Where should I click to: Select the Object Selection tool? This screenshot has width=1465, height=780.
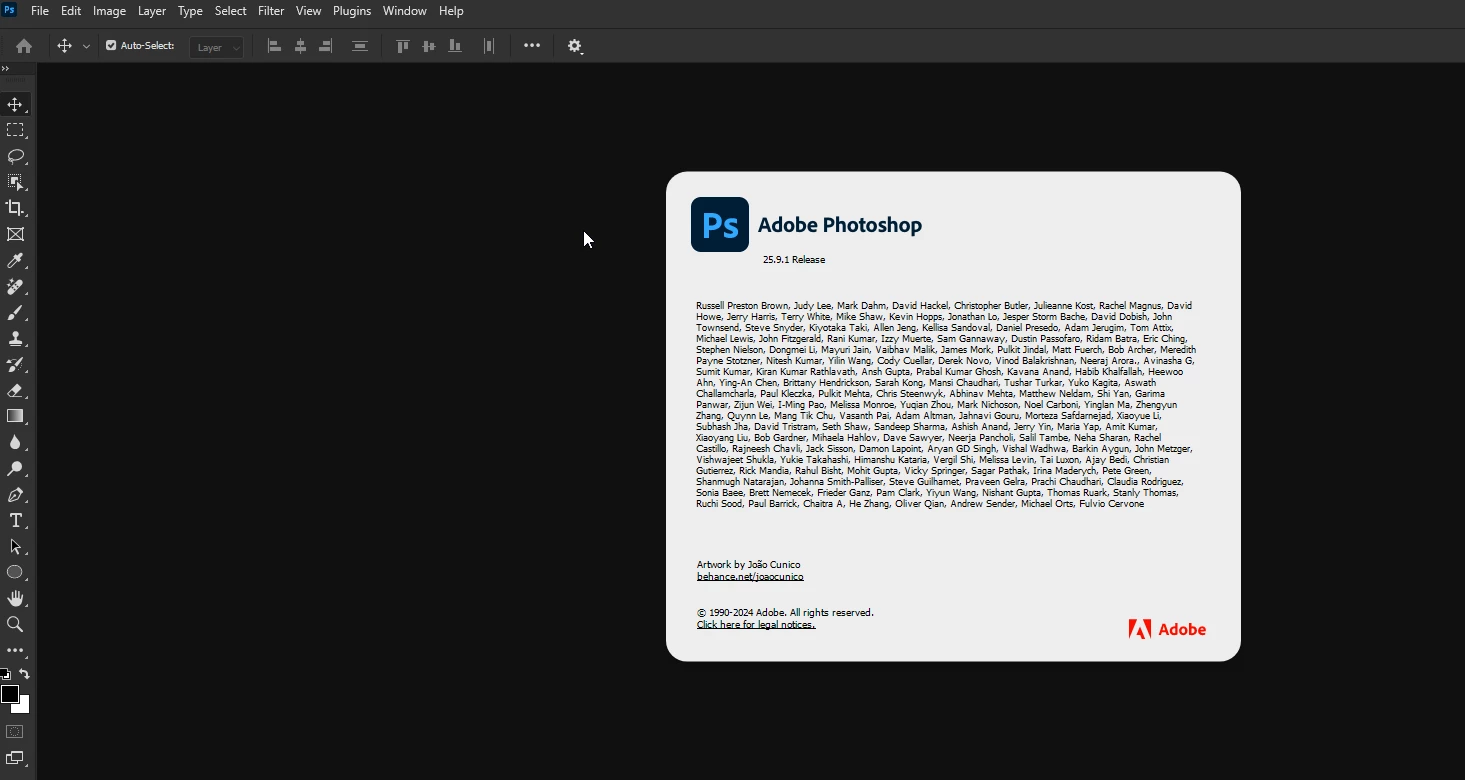(x=15, y=183)
